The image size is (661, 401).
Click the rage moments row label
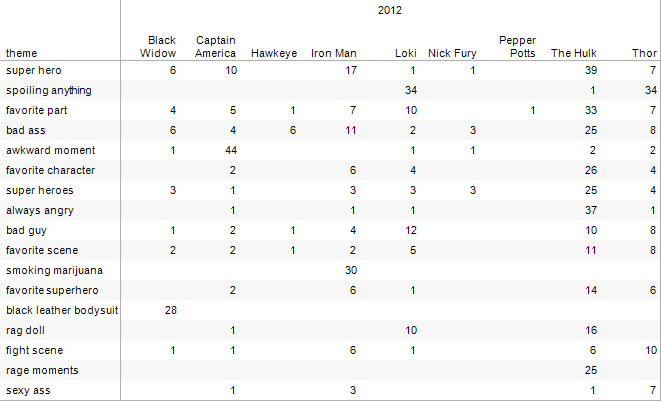coord(42,370)
